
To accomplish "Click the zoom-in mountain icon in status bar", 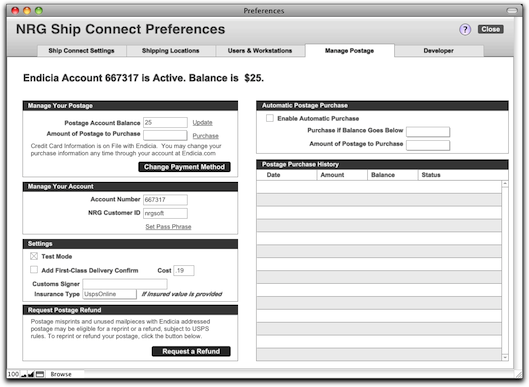I will point(31,374).
